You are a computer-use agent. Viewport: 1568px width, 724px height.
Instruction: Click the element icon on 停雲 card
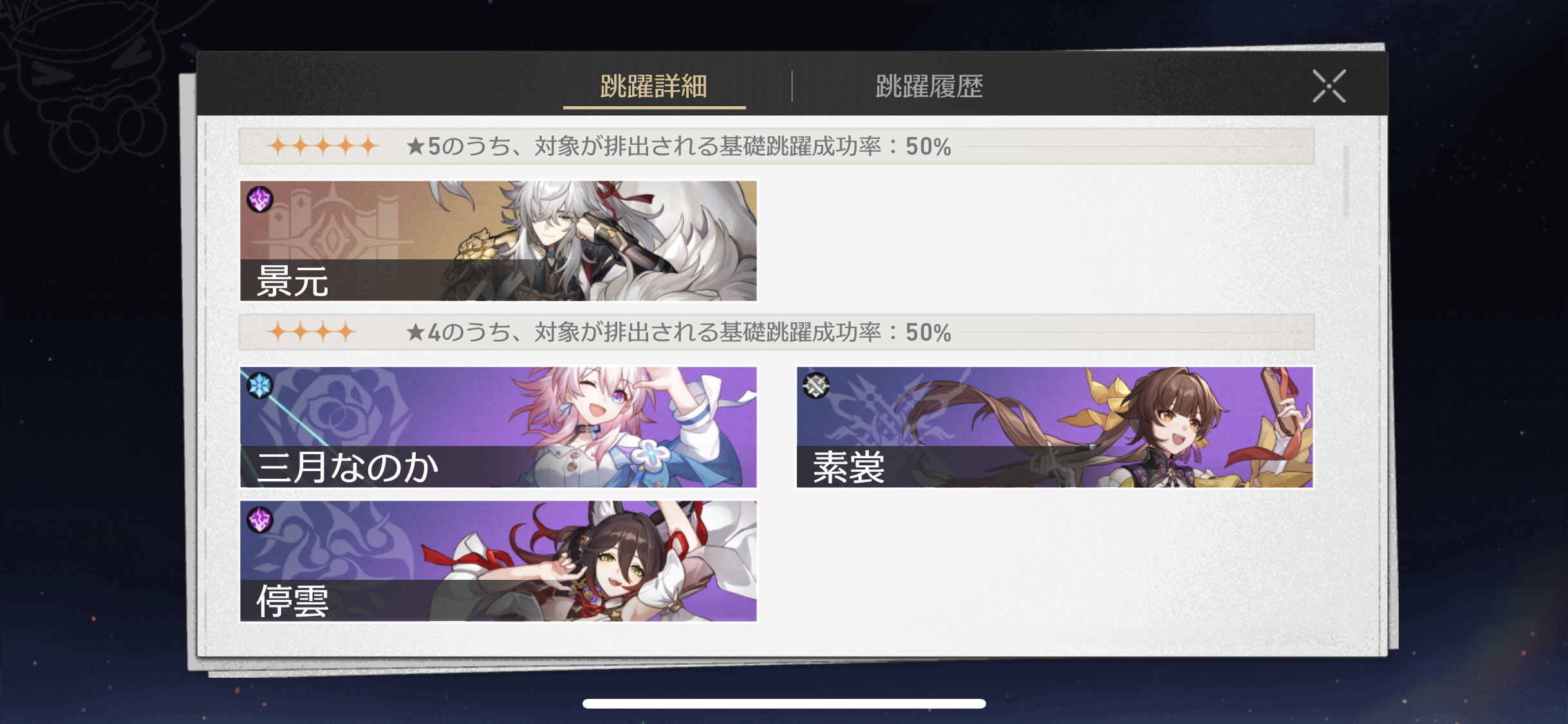coord(260,519)
